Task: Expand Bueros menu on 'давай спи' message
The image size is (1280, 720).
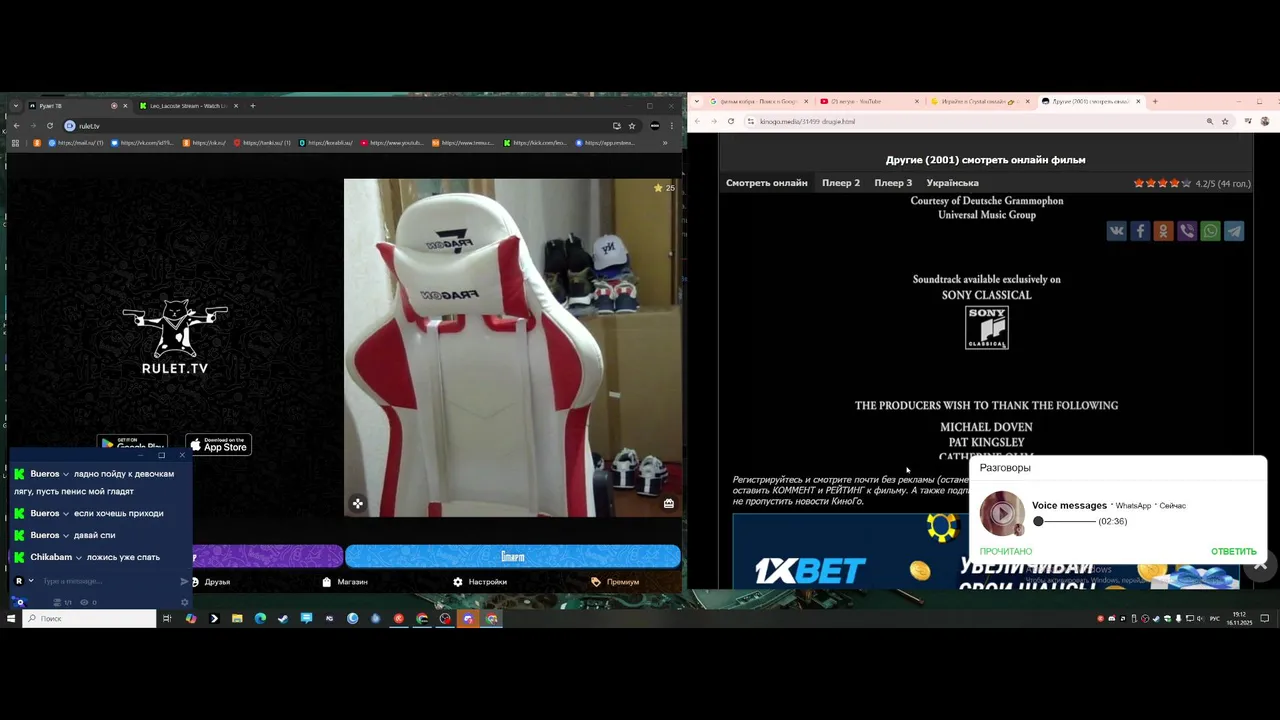Action: (66, 535)
